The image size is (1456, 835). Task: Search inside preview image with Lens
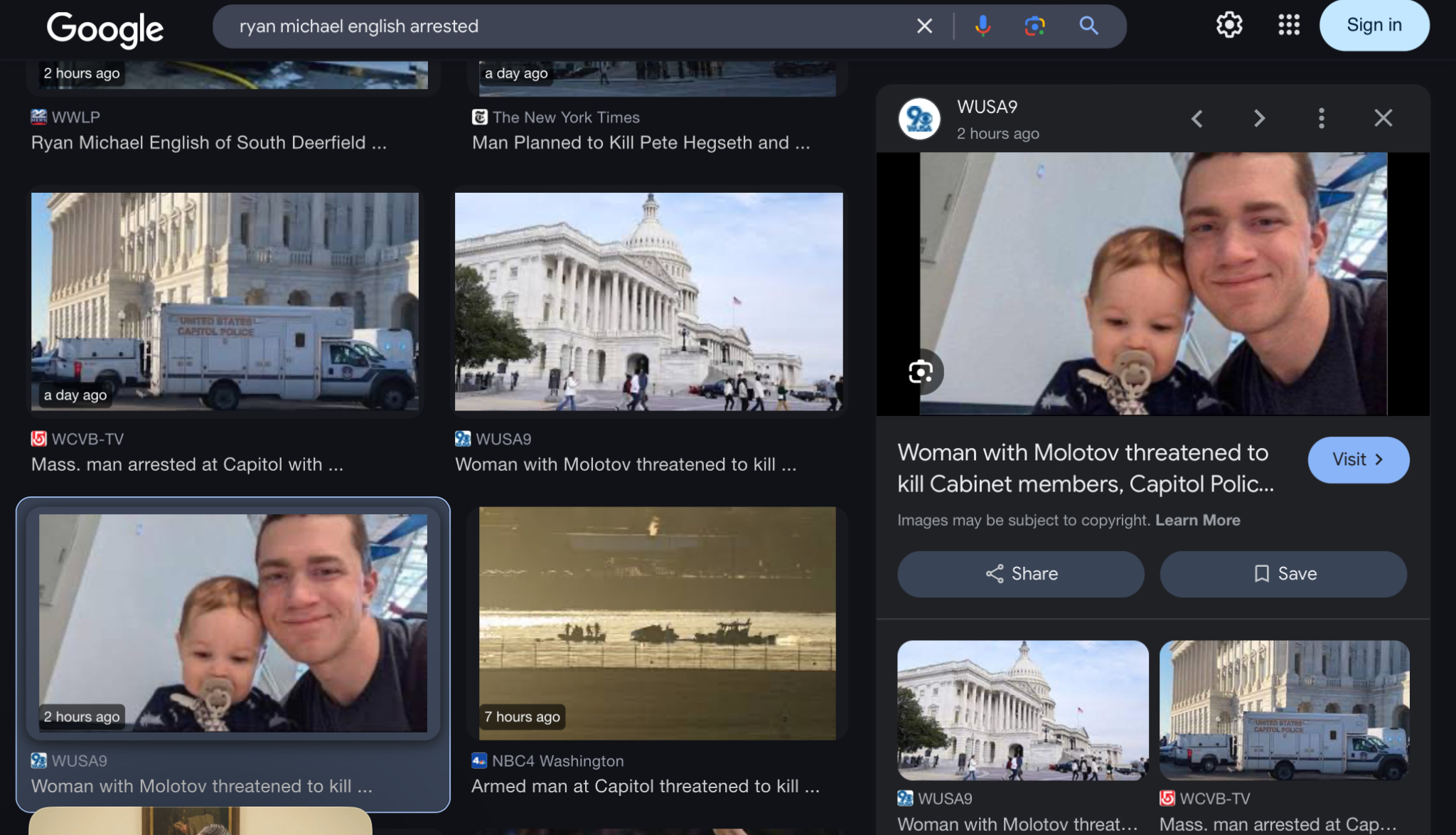[x=921, y=371]
